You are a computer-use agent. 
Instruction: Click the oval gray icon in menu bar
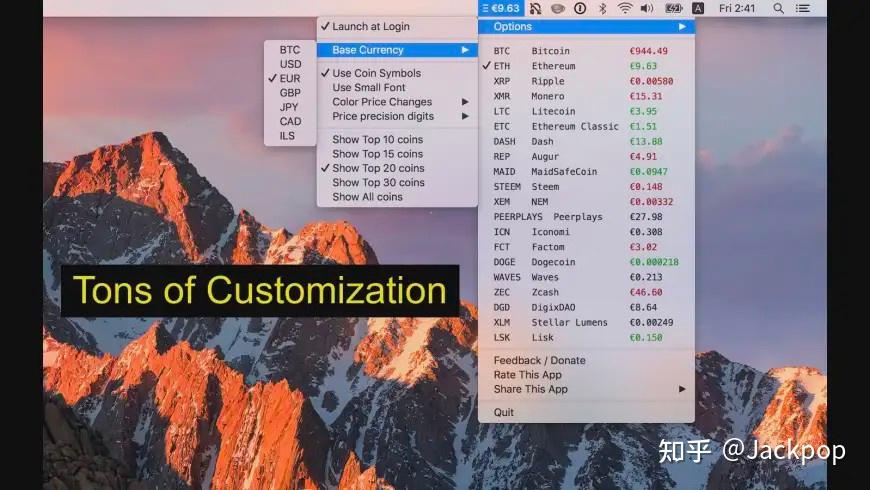tap(558, 8)
